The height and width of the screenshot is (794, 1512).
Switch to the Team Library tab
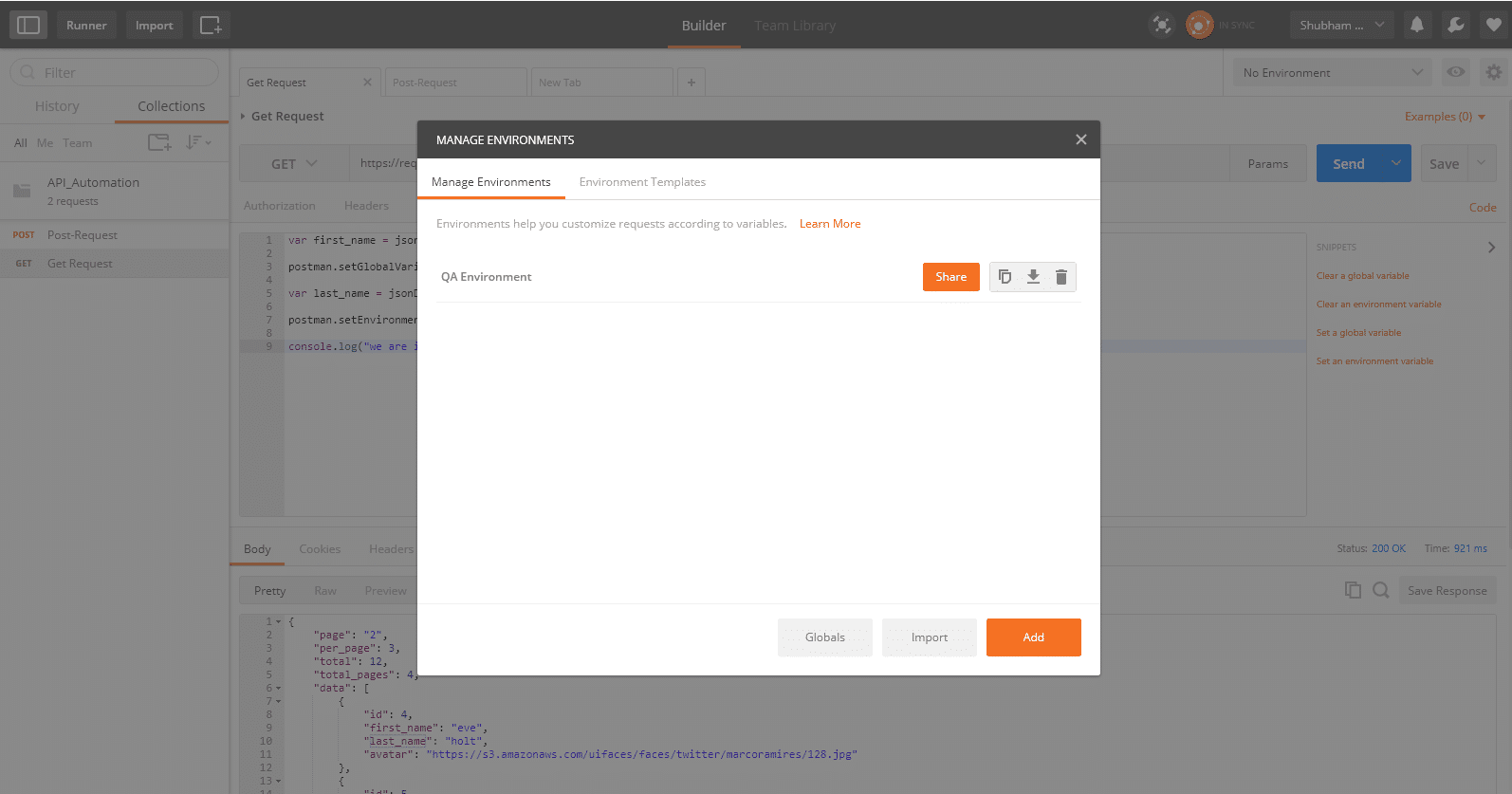pyautogui.click(x=795, y=26)
